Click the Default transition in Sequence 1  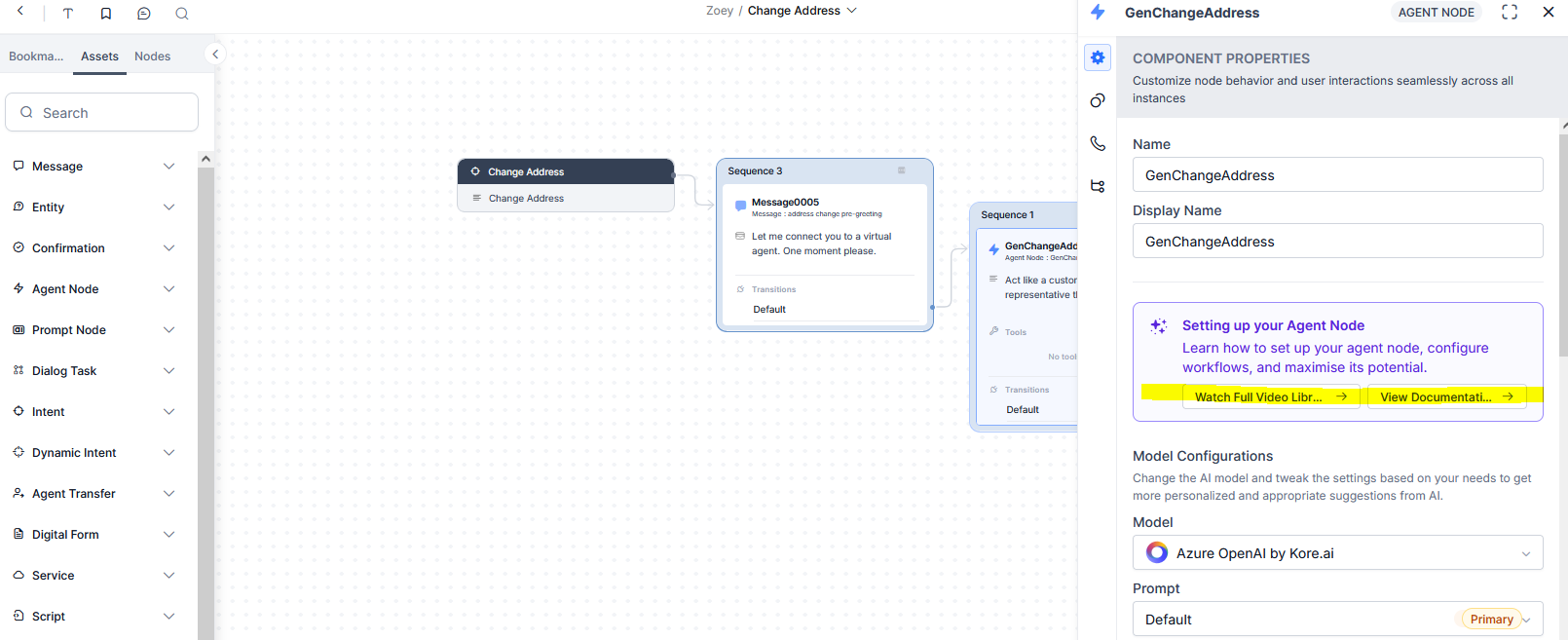click(1023, 409)
